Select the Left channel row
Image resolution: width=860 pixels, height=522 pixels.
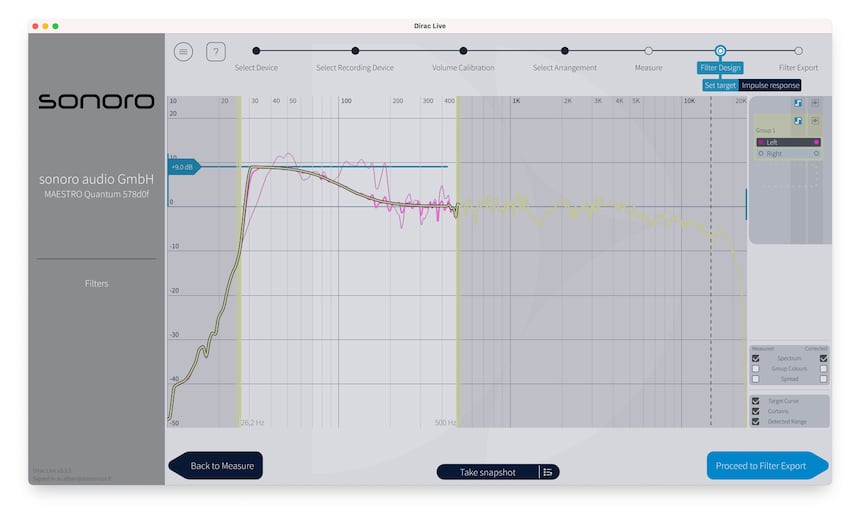coord(788,143)
